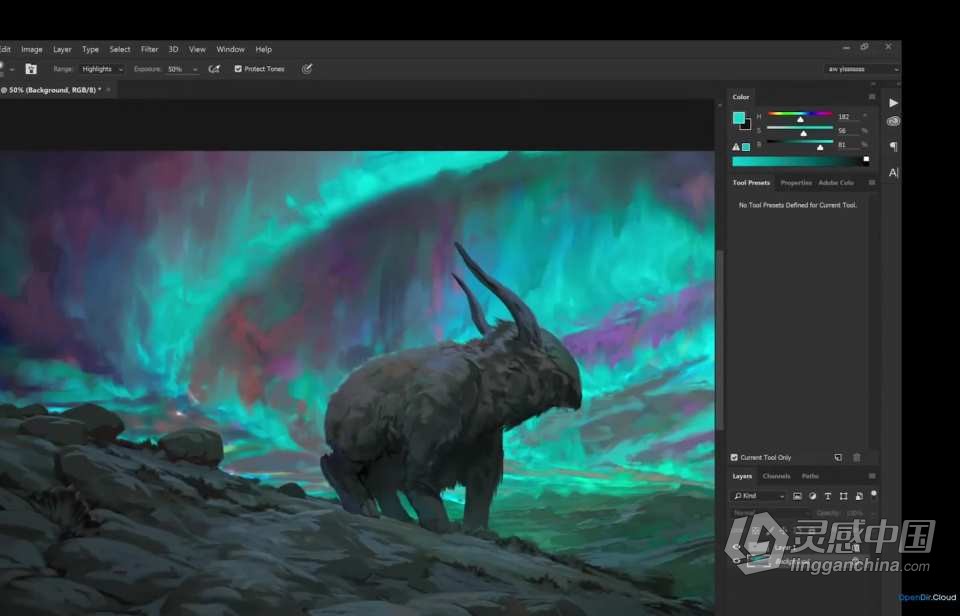Screen dimensions: 960x616
Task: Select the Layers tab
Action: (x=742, y=476)
